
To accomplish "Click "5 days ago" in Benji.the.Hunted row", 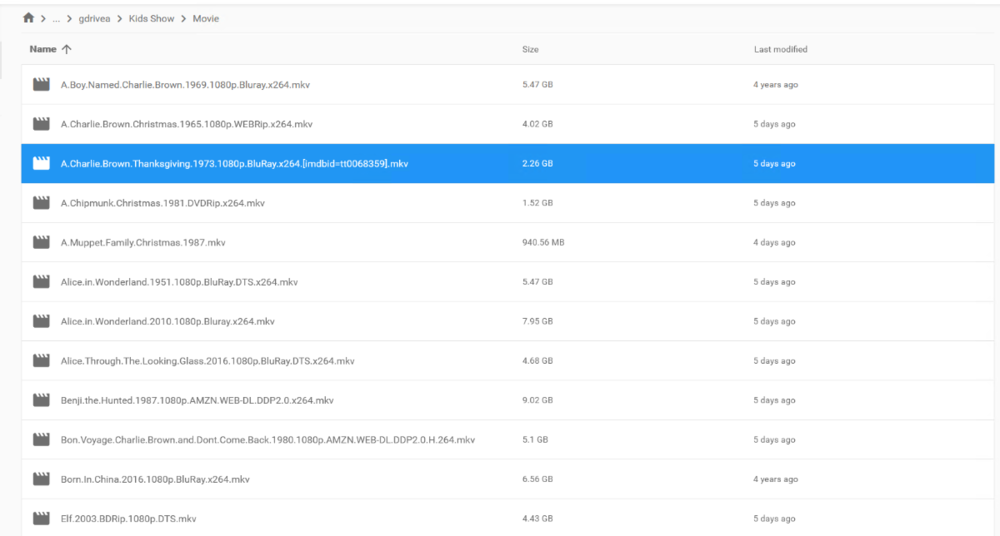I will coord(774,400).
